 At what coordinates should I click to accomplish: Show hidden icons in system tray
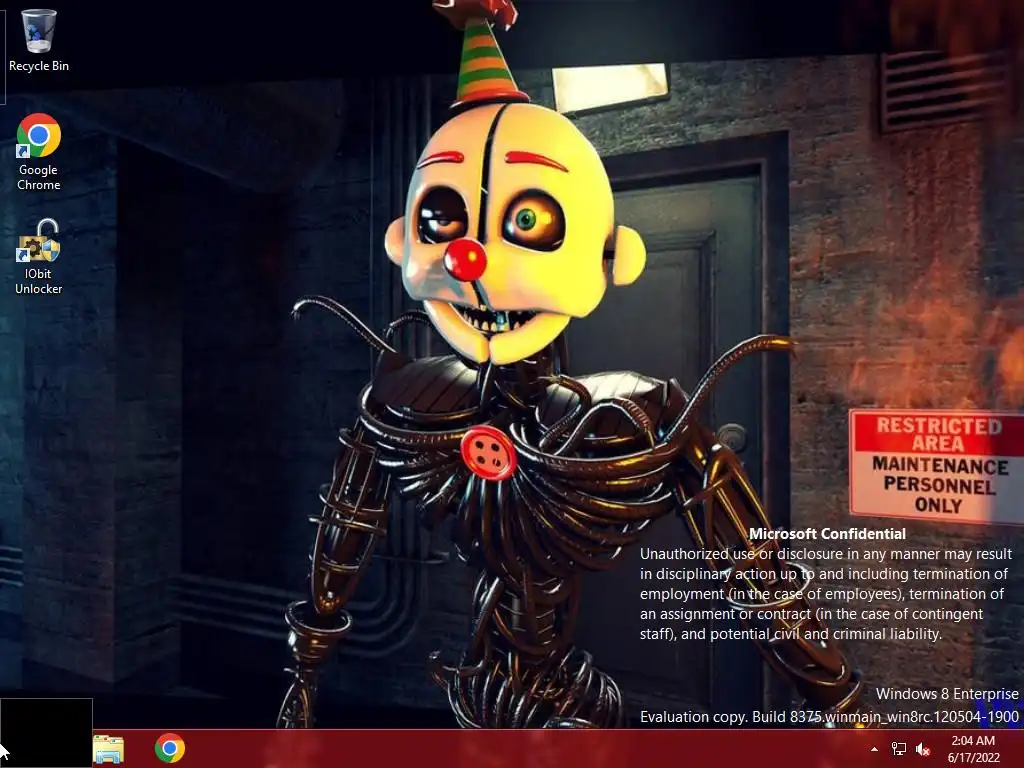[874, 749]
